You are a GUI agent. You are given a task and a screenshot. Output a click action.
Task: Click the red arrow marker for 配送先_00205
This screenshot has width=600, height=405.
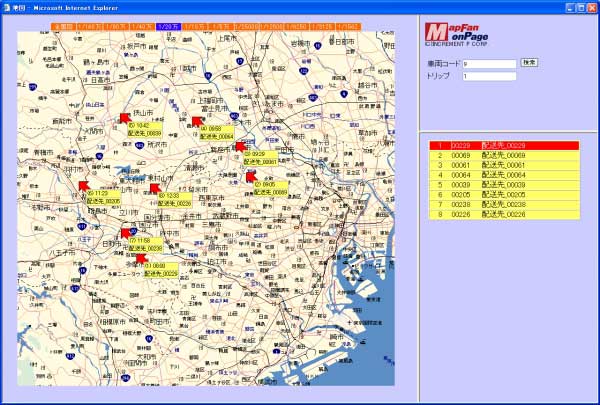(84, 186)
